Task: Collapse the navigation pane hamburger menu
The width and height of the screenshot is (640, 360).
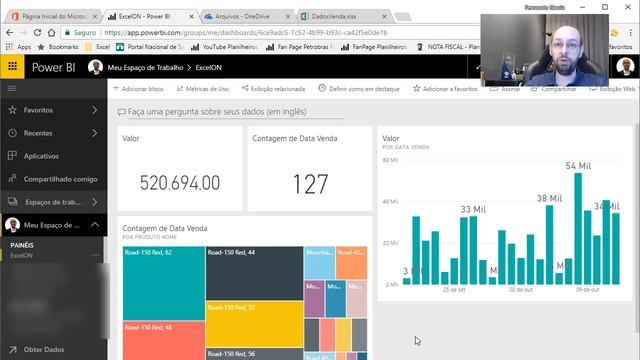Action: point(12,88)
